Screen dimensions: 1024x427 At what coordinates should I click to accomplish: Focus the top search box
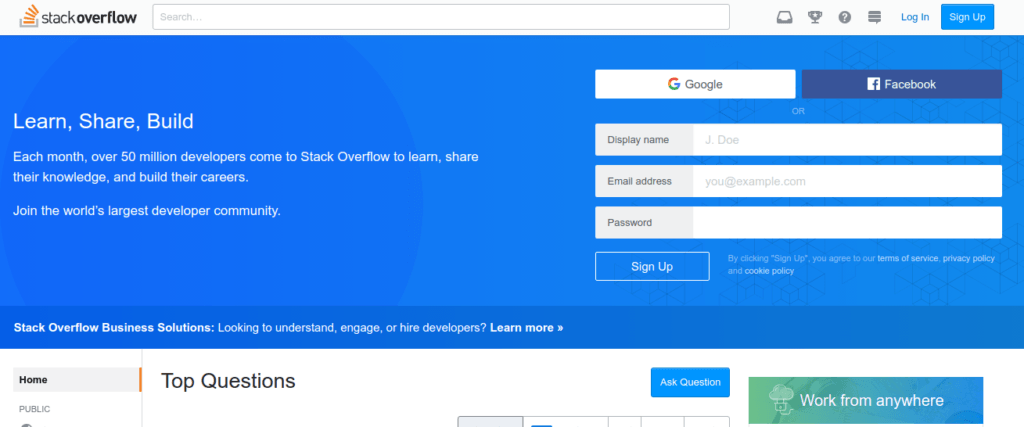pos(441,17)
